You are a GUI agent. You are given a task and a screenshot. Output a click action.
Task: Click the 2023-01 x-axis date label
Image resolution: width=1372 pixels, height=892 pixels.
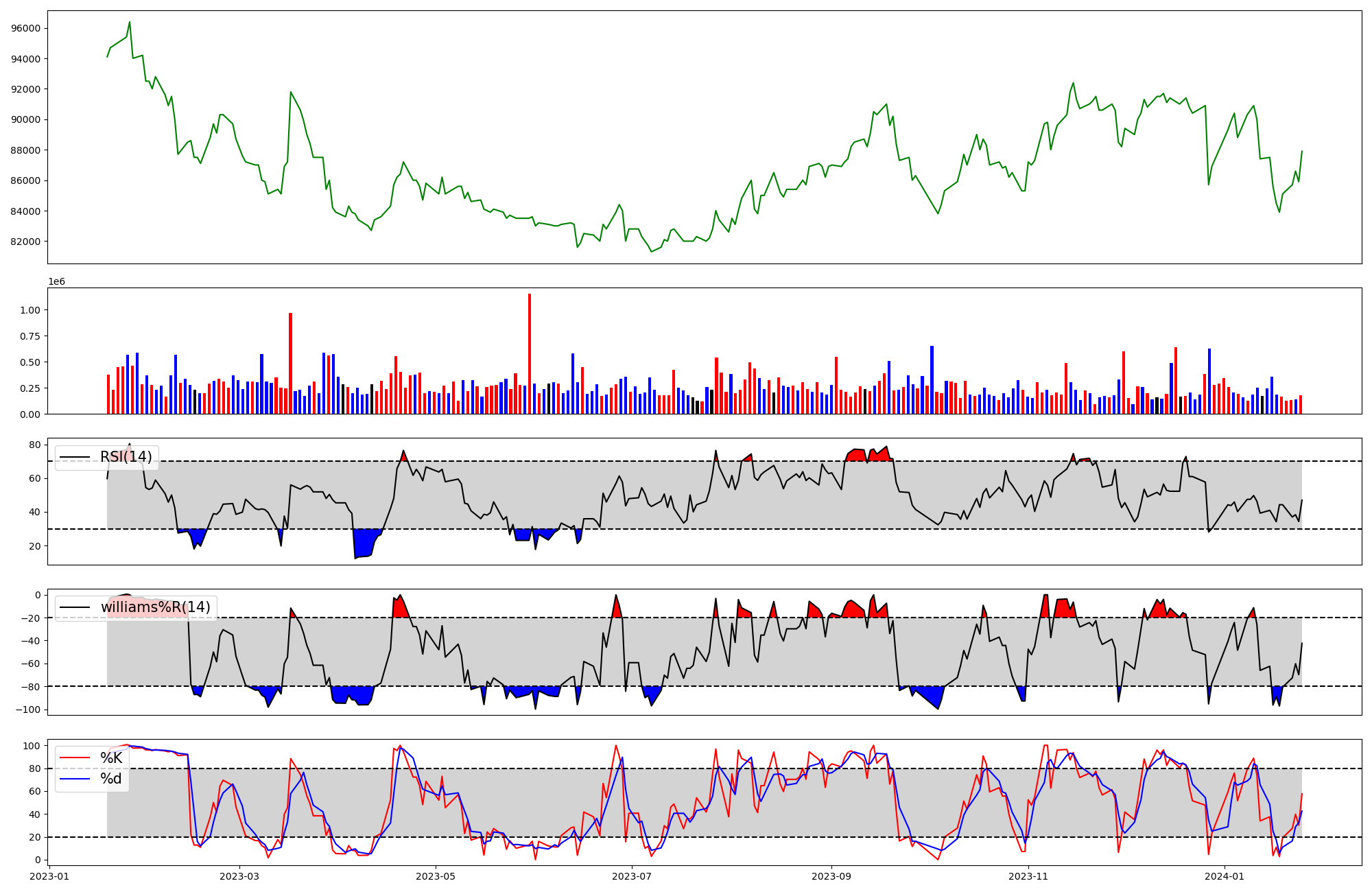coord(50,876)
